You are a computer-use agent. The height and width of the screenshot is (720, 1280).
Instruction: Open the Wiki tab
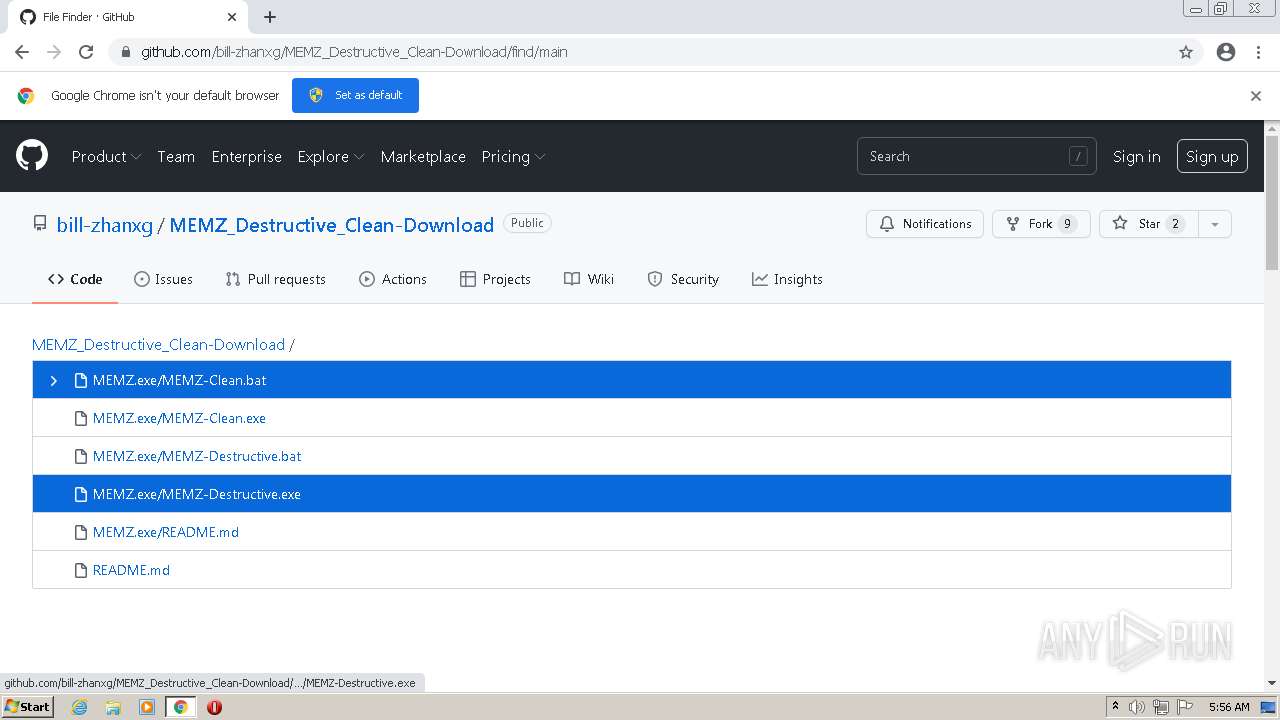[589, 279]
